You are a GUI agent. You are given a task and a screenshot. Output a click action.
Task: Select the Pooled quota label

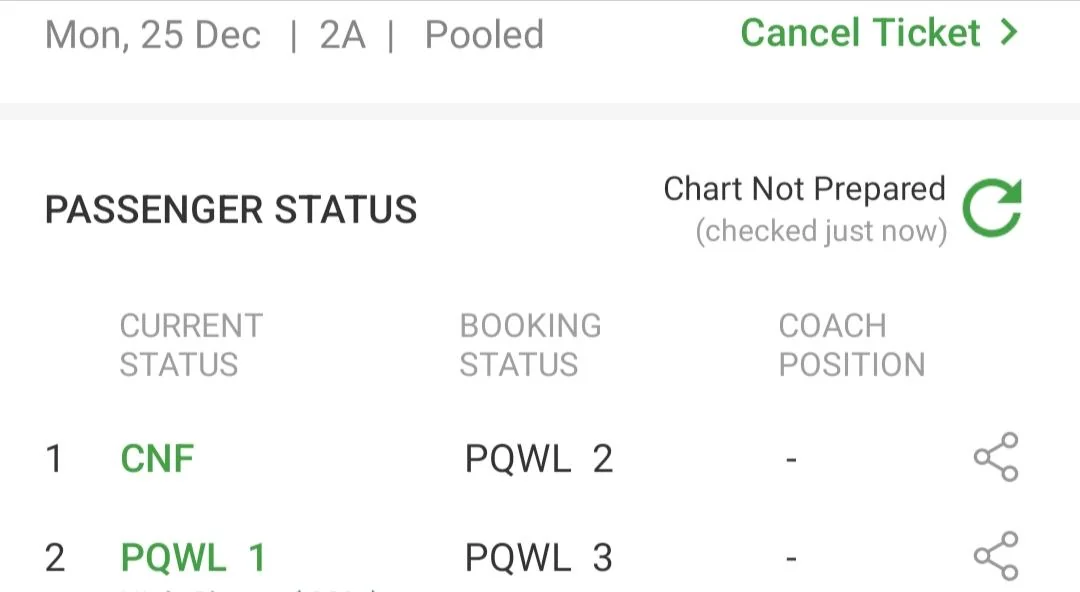click(483, 35)
